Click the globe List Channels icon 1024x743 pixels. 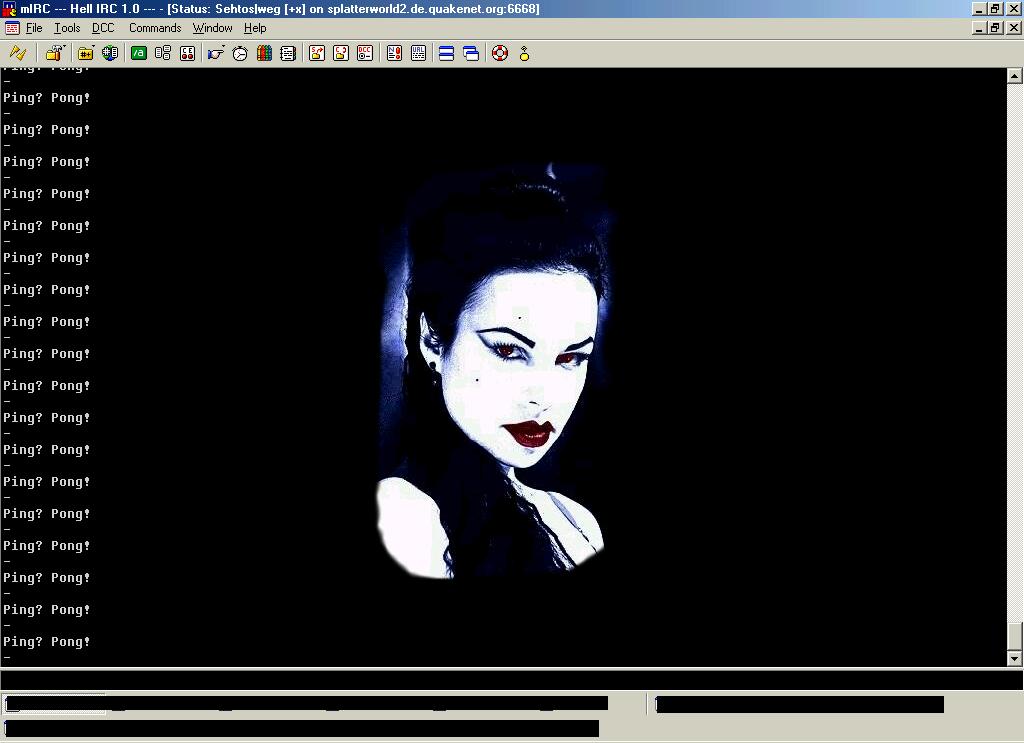pyautogui.click(x=110, y=53)
